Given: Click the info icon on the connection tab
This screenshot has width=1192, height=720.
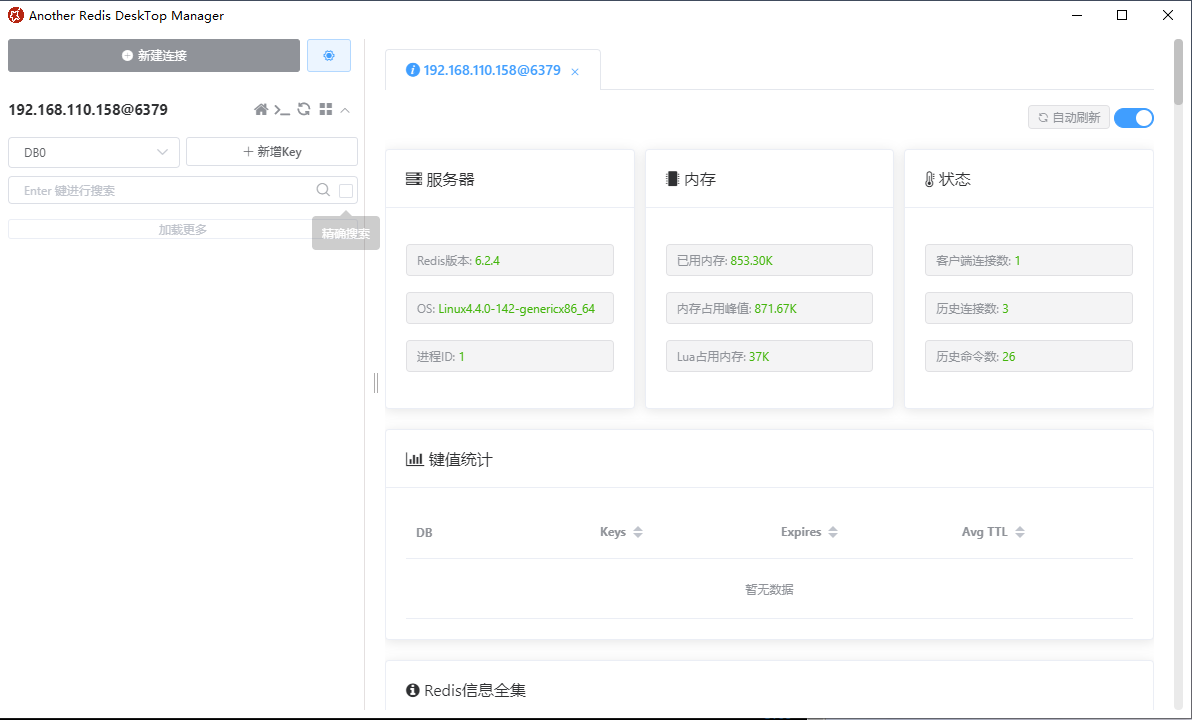Looking at the screenshot, I should [413, 70].
